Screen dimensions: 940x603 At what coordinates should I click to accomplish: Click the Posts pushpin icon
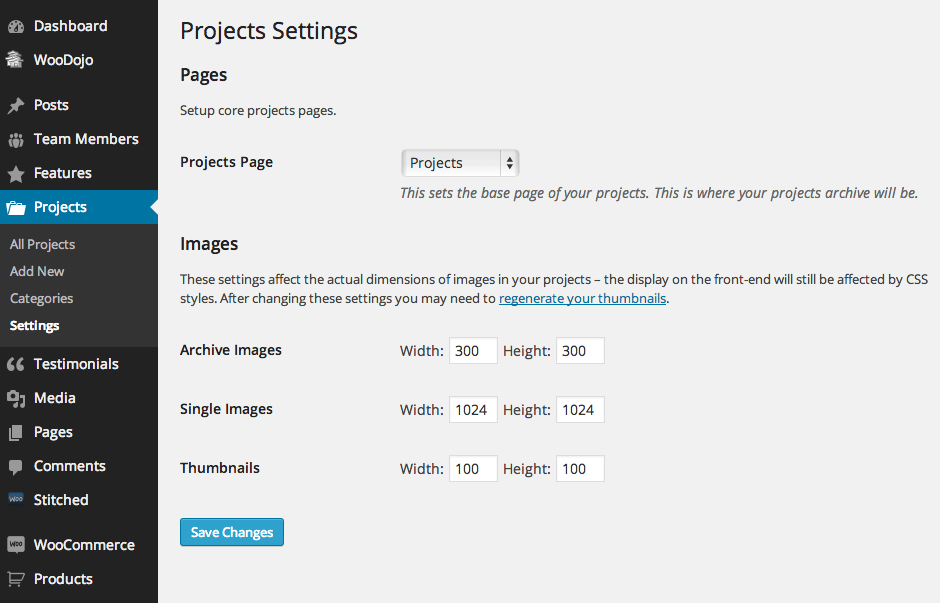tap(16, 105)
